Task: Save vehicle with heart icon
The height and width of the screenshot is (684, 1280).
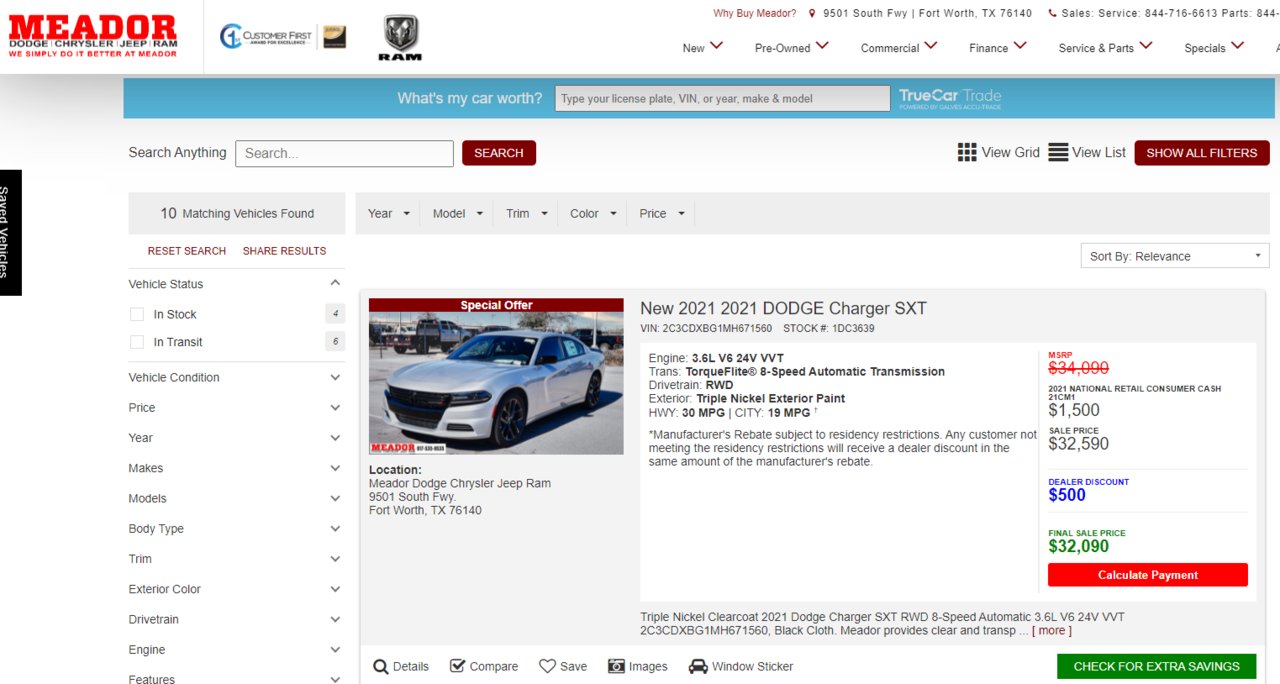Action: pos(547,666)
